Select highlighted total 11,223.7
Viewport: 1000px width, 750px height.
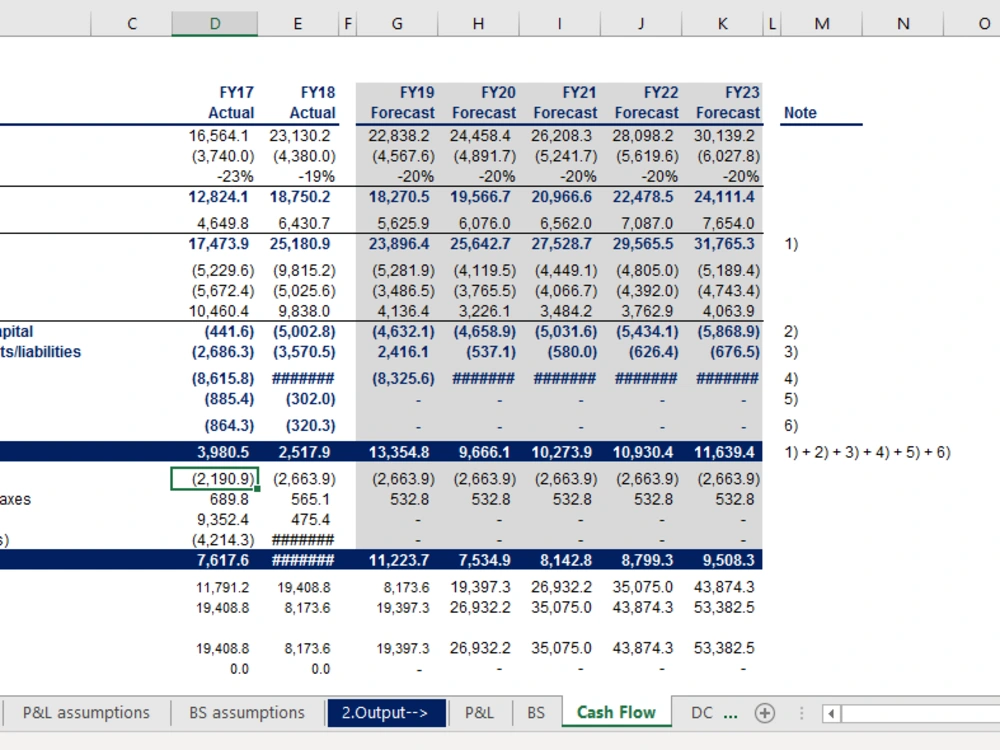pos(399,560)
